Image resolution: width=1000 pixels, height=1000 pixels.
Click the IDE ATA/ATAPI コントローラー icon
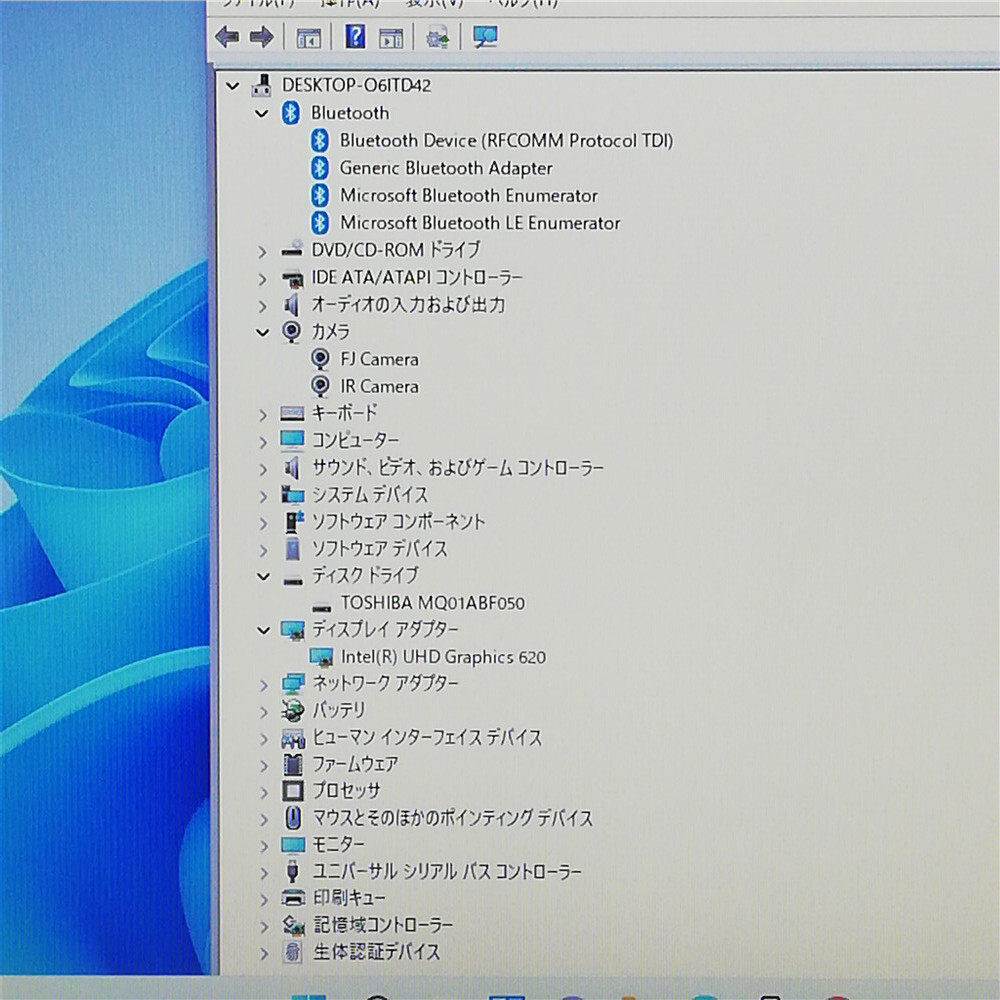point(292,277)
